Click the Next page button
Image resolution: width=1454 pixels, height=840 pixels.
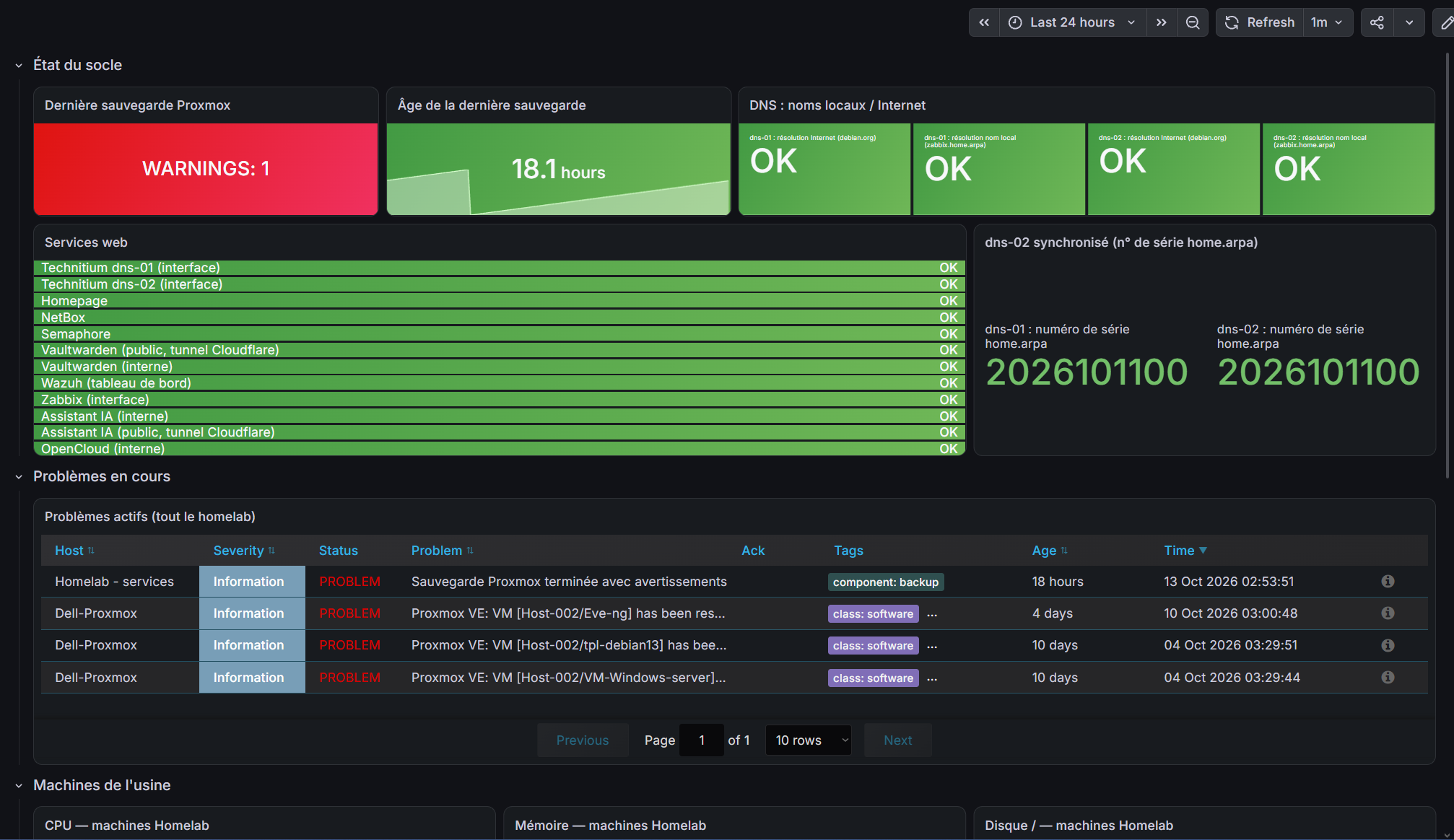point(897,740)
